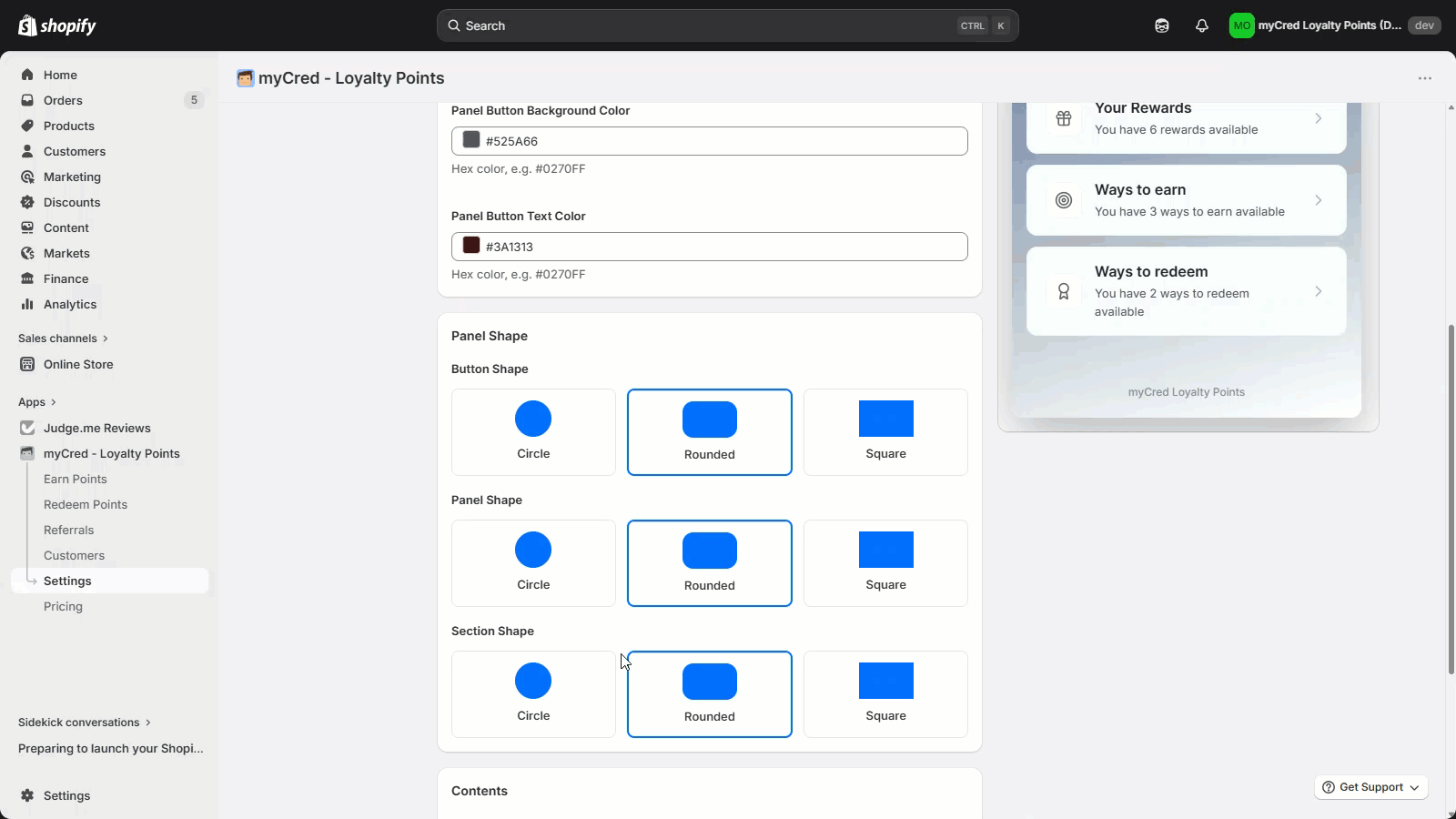The image size is (1456, 819).
Task: Choose Square option under Panel Shape
Action: (885, 562)
